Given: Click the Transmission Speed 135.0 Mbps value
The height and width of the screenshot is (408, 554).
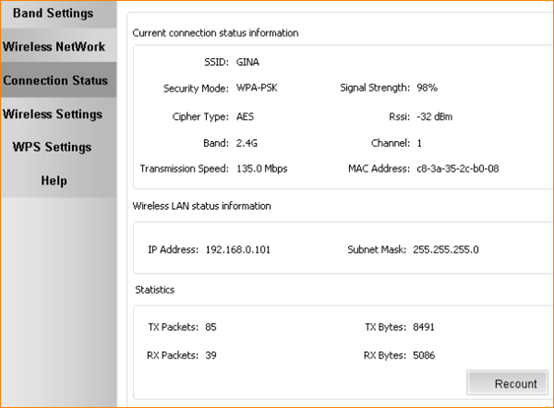Looking at the screenshot, I should tap(262, 168).
